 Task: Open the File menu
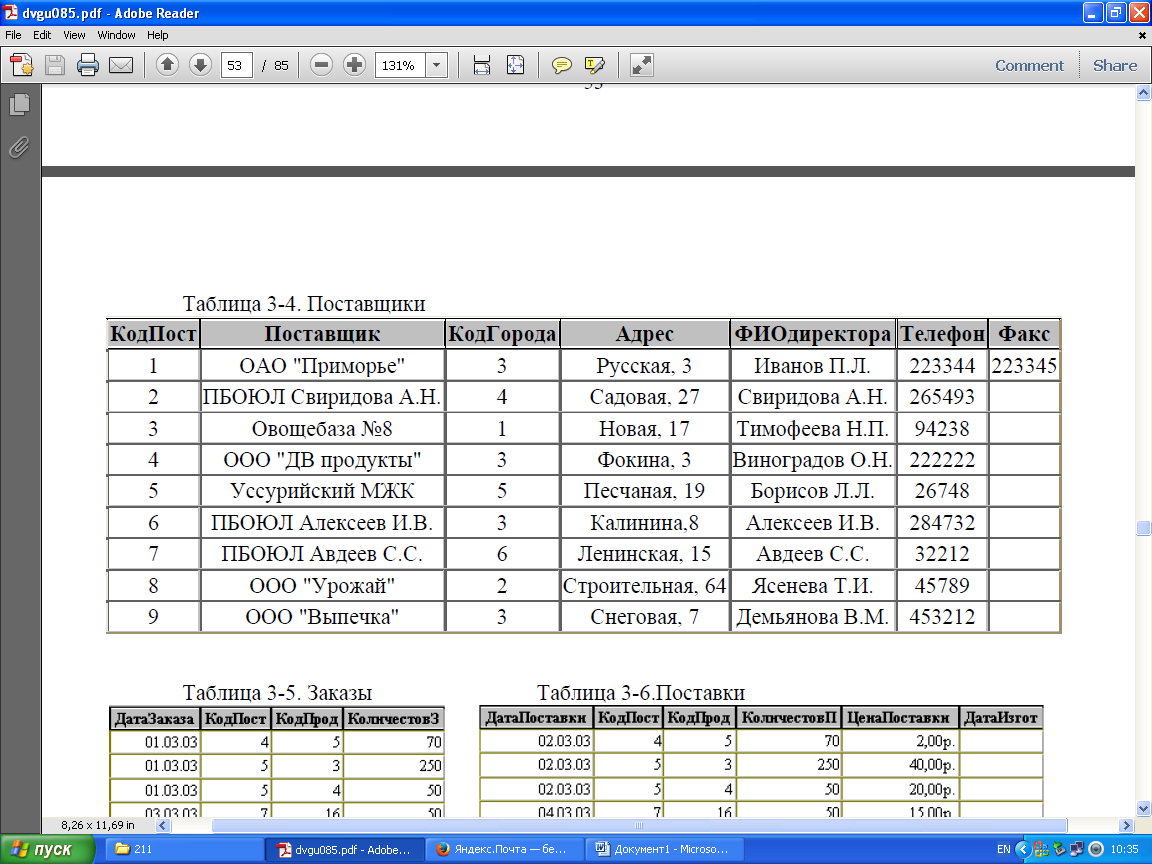pyautogui.click(x=13, y=35)
